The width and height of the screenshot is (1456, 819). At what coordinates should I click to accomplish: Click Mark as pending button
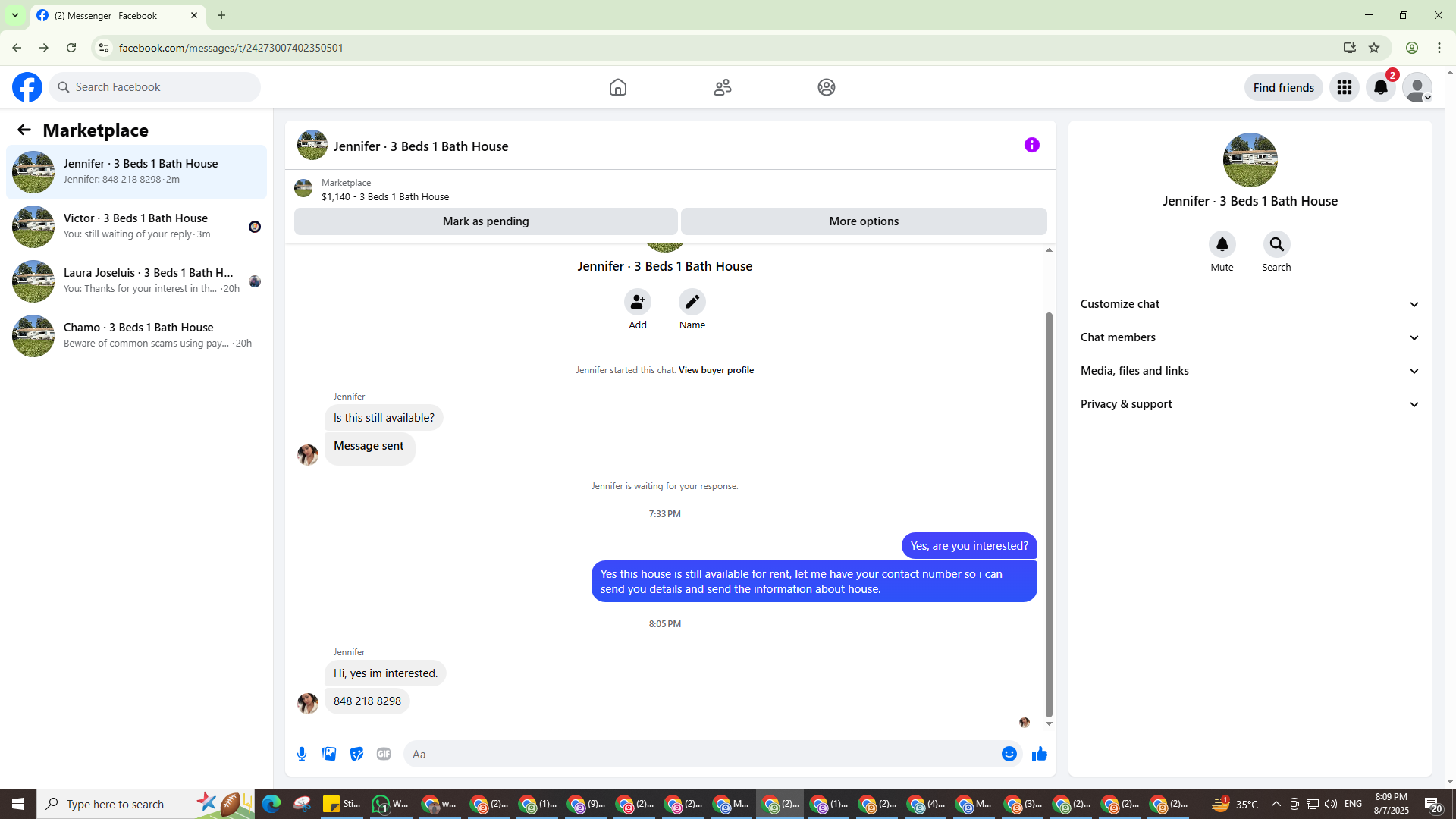point(486,221)
